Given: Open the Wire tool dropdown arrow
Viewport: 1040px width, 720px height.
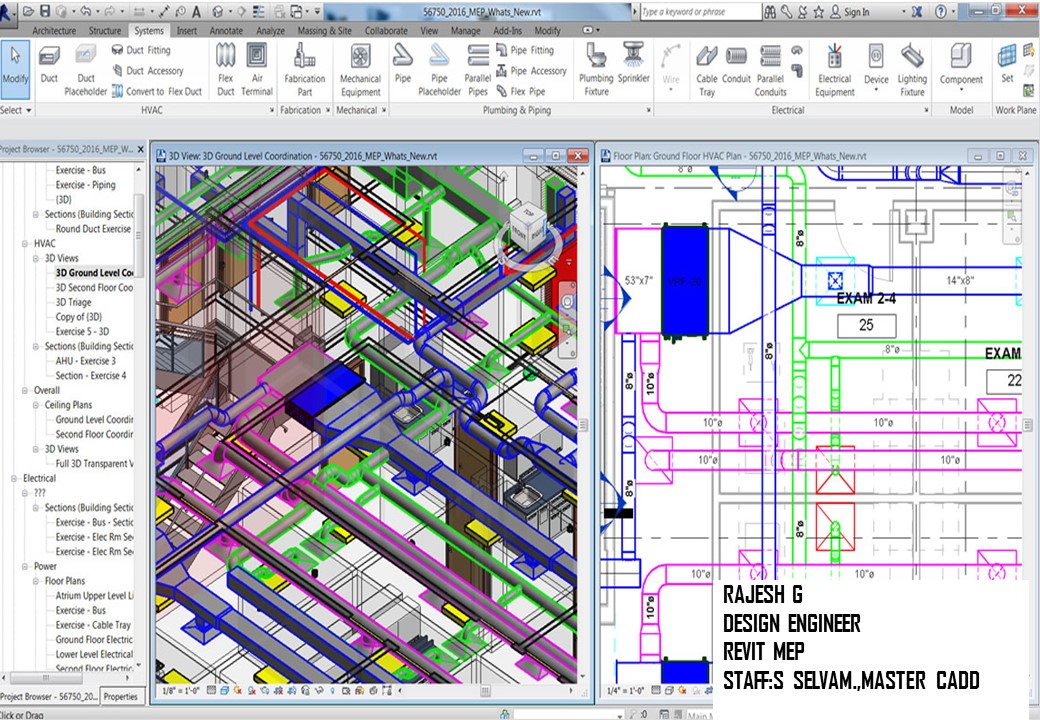Looking at the screenshot, I should [x=671, y=90].
